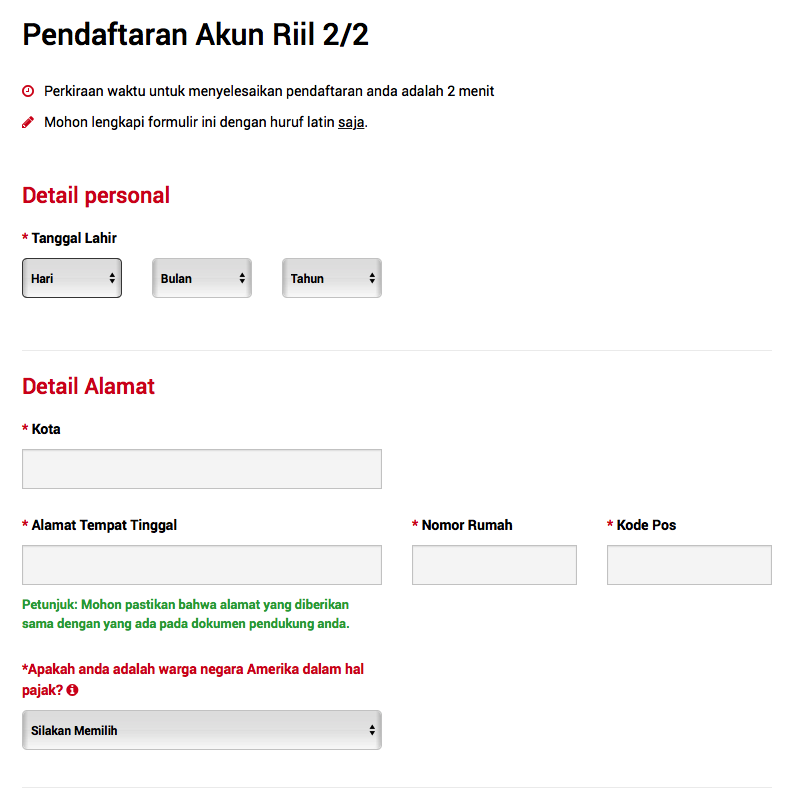Expand the Bulan month dropdown
This screenshot has height=789, width=800.
(202, 279)
